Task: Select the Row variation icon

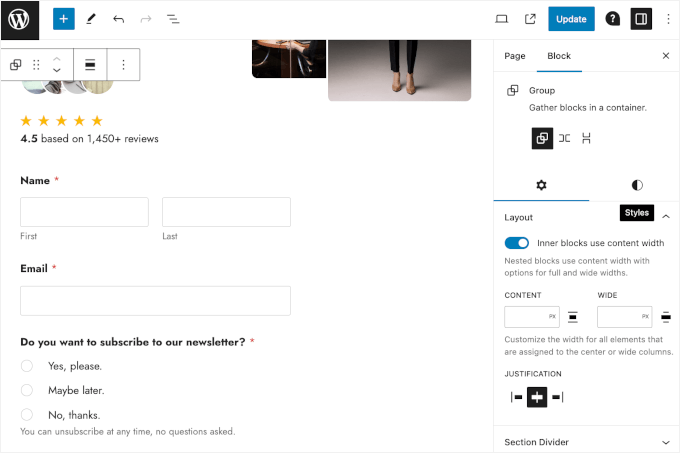Action: pyautogui.click(x=564, y=138)
